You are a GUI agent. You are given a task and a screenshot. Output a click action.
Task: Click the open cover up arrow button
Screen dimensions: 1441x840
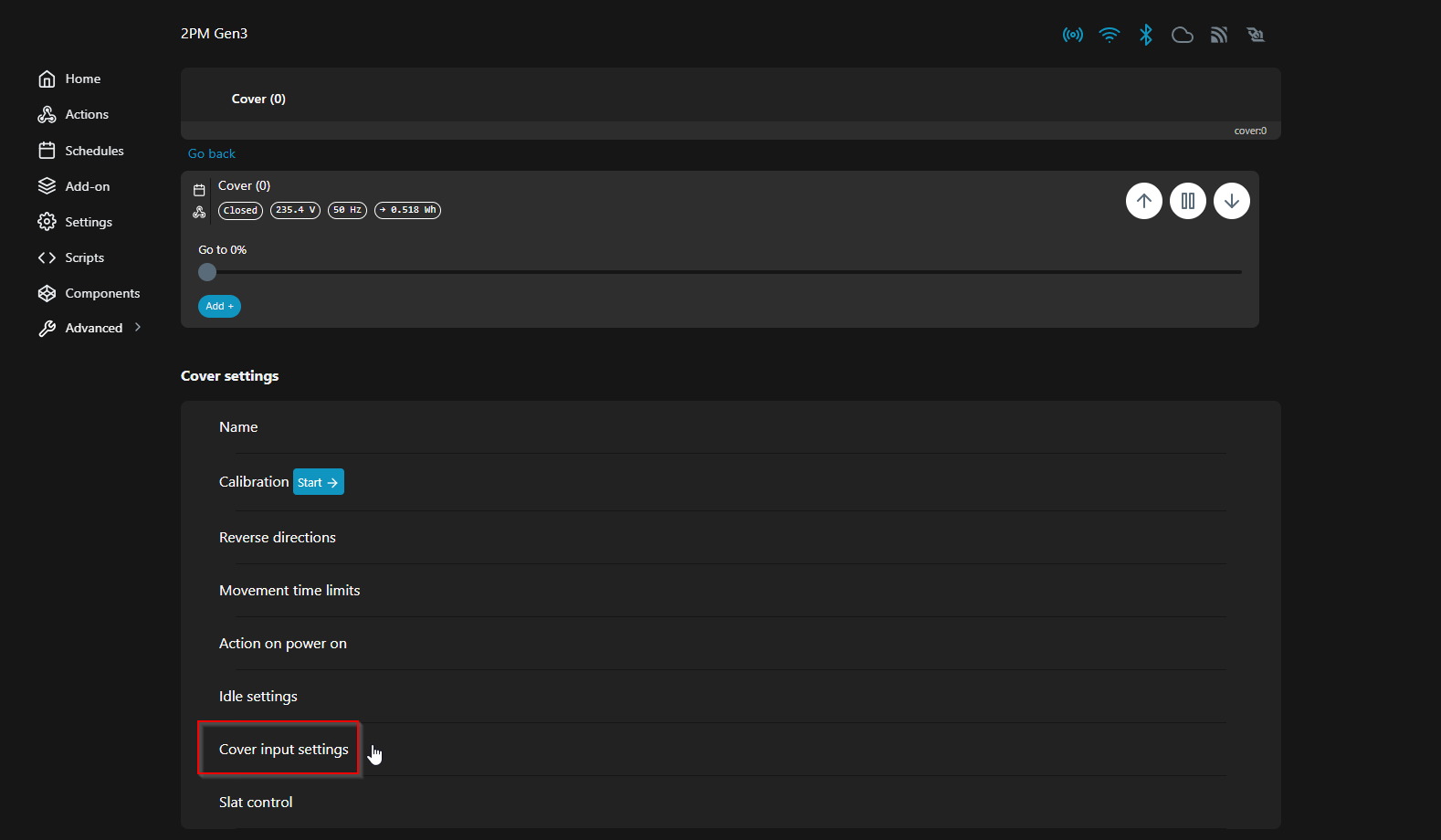pos(1143,201)
